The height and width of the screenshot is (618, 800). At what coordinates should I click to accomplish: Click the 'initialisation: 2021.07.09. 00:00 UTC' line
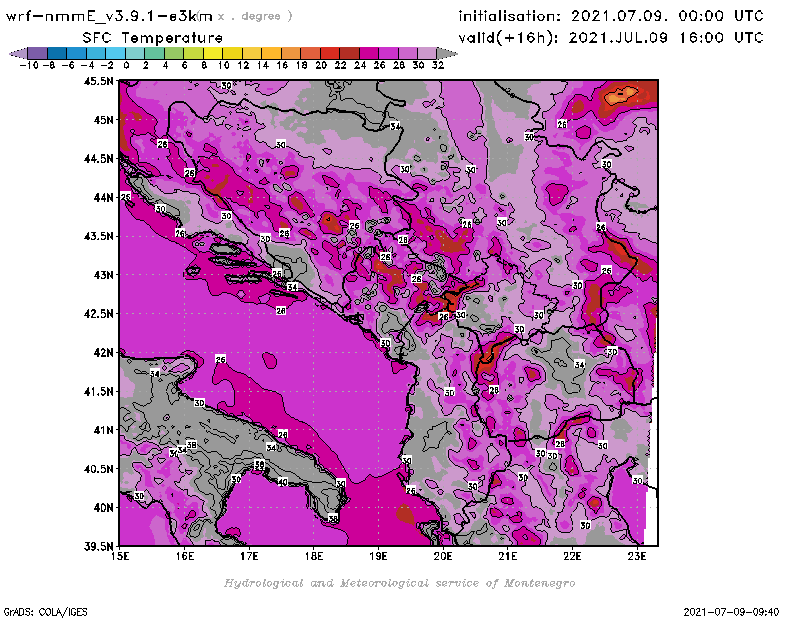coord(611,16)
